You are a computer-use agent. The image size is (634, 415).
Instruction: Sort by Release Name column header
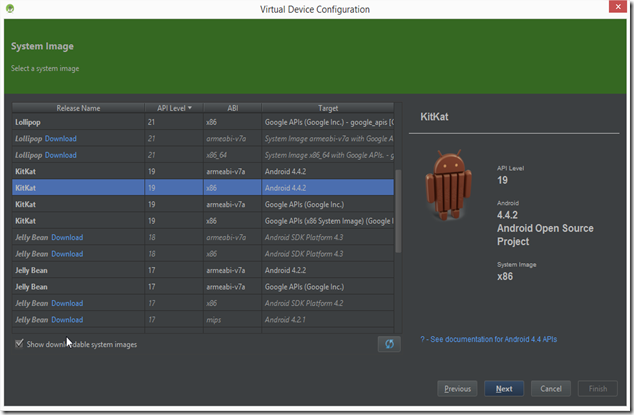[78, 108]
